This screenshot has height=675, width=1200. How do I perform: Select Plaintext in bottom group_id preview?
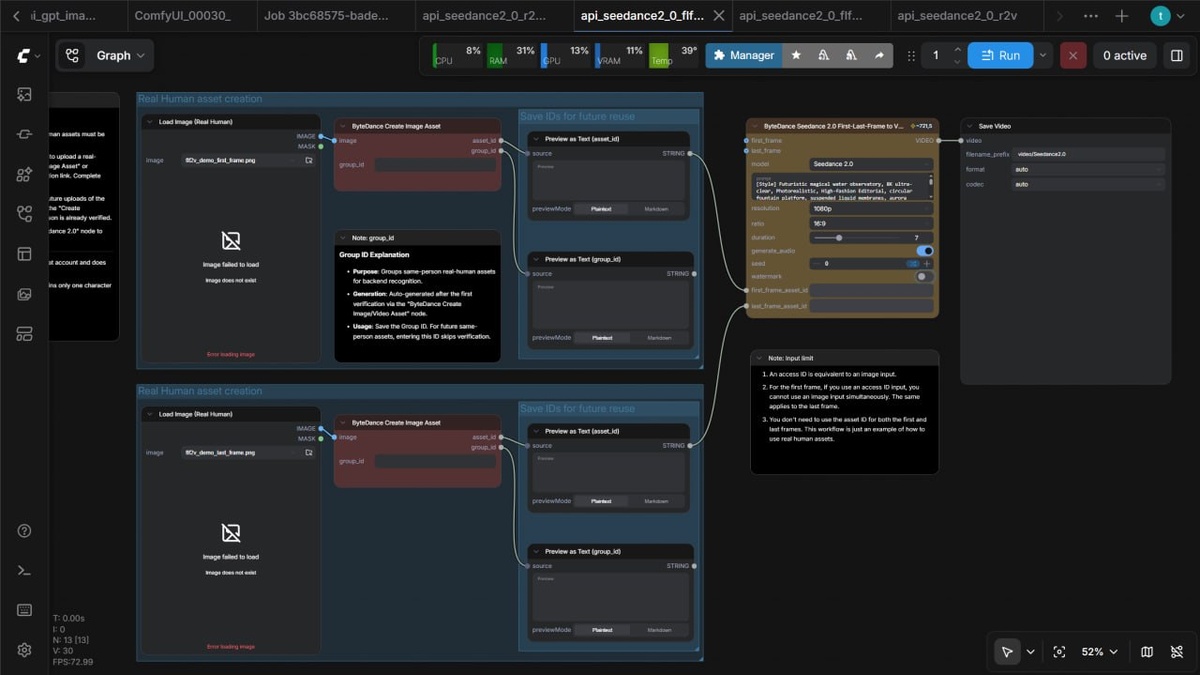pos(602,630)
